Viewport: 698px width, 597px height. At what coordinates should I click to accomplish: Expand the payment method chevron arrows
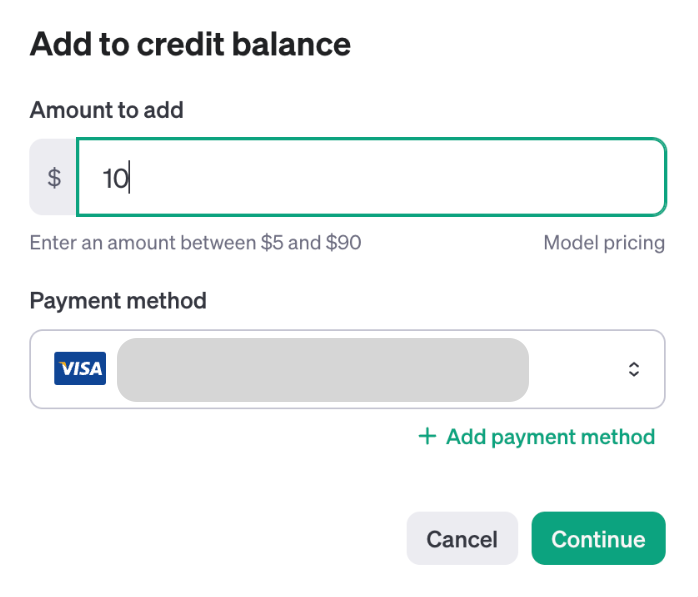click(x=633, y=369)
